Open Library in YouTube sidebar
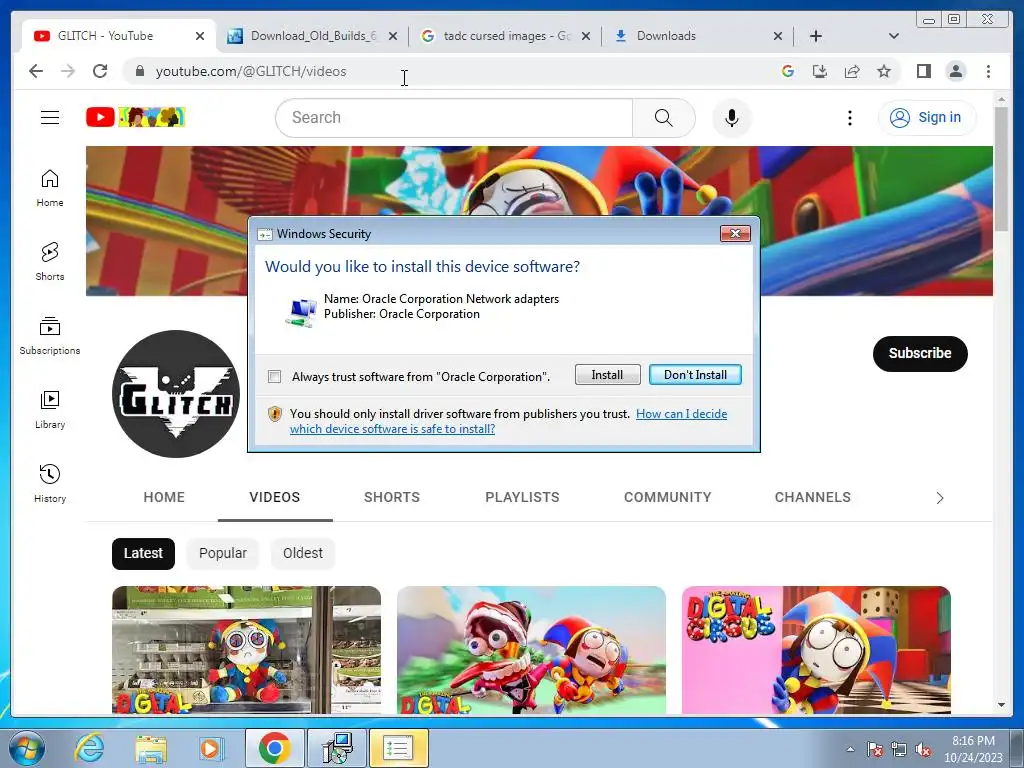This screenshot has width=1024, height=768. point(50,409)
